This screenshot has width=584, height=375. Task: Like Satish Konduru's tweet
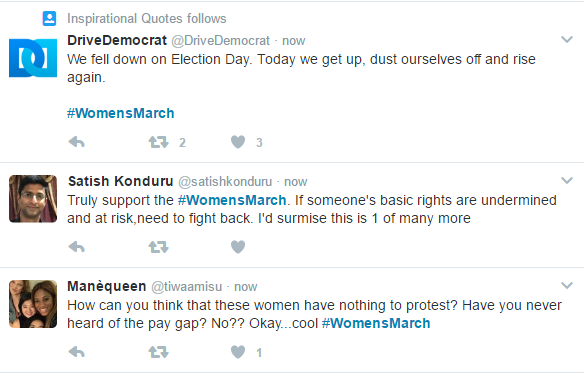tap(238, 247)
